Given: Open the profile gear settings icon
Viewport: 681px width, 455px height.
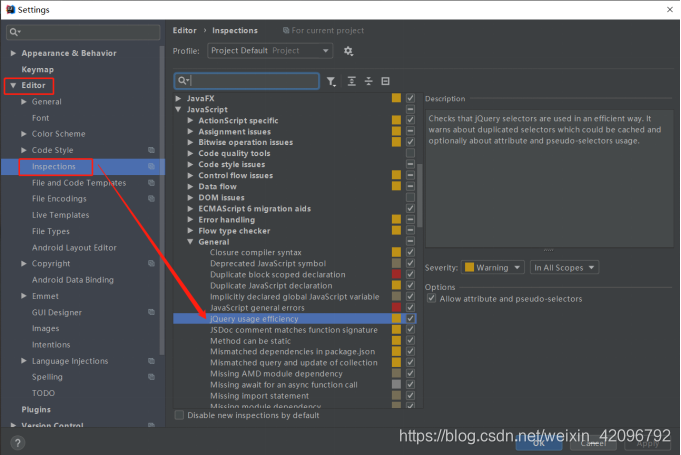Looking at the screenshot, I should tap(348, 51).
